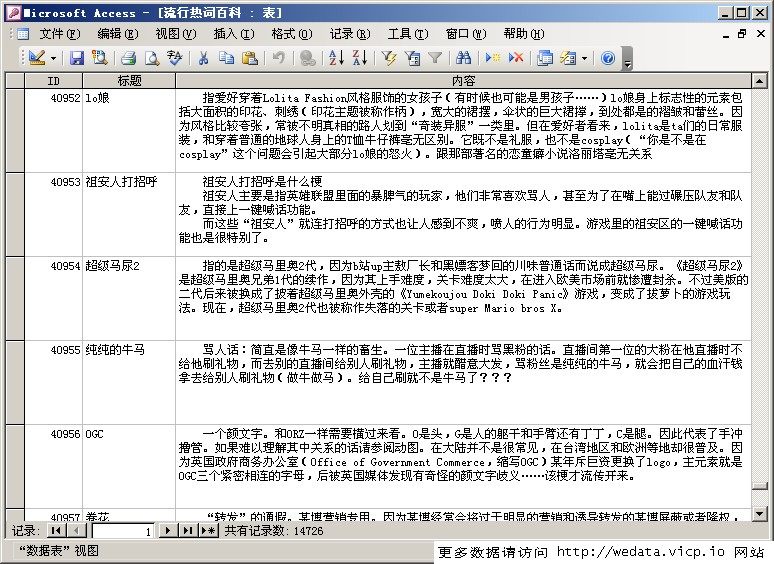Click the title cell 纯纯的牛马
Screen dimensions: 774x564
click(x=129, y=382)
